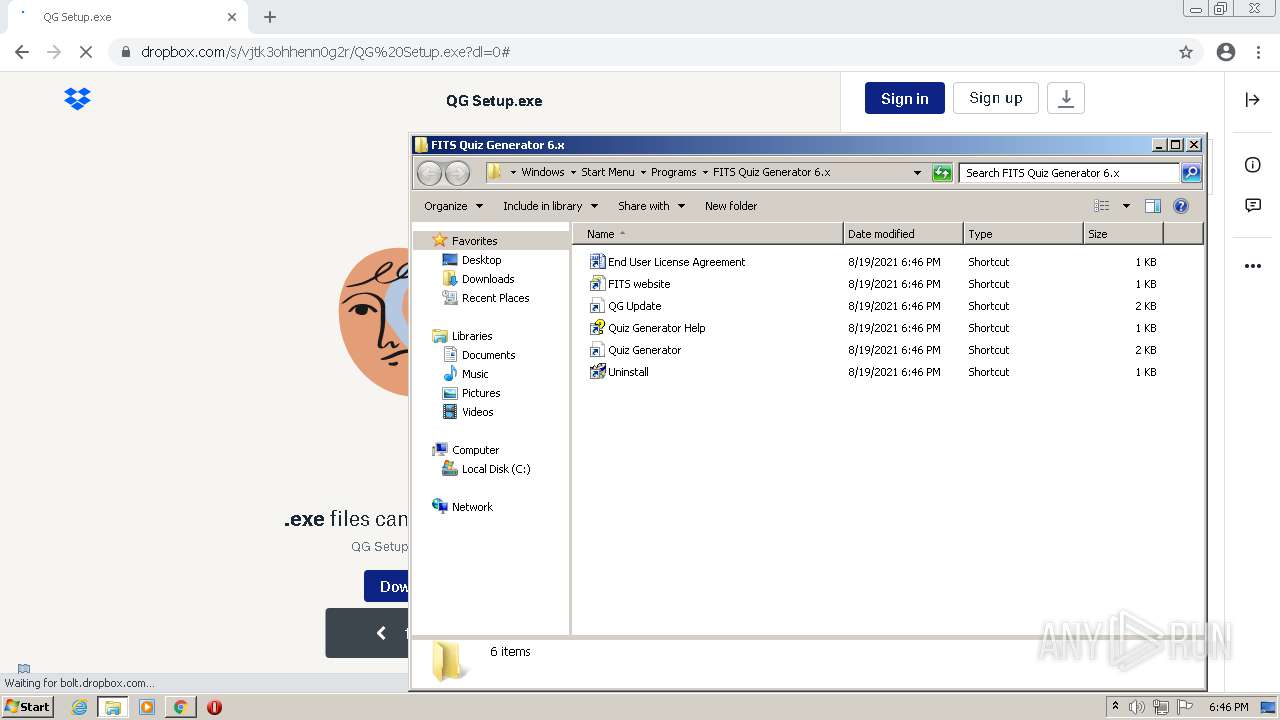Open Chrome taskbar icon
Screen dimensions: 1280x720
tap(180, 707)
